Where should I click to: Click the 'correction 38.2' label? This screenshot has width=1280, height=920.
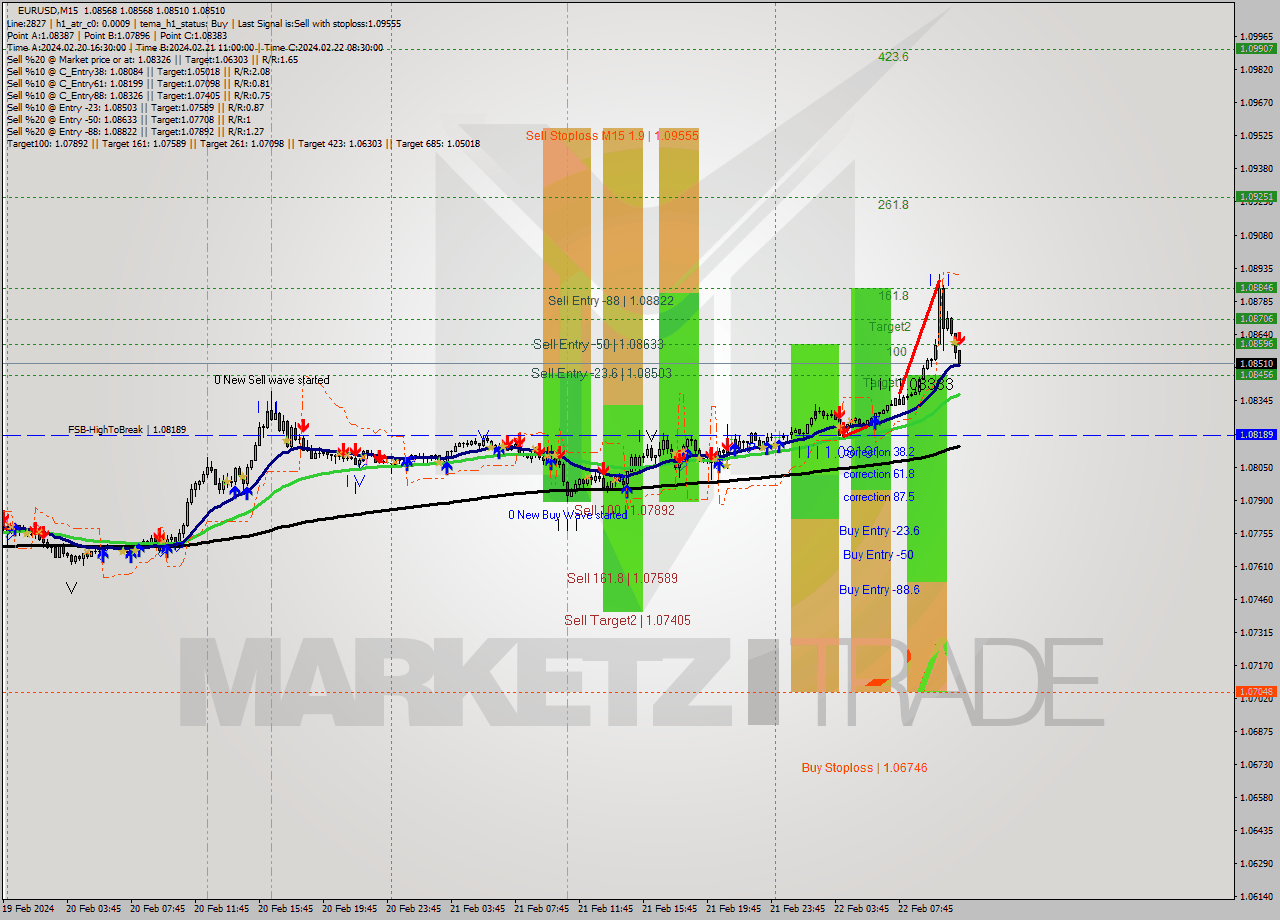pos(878,452)
